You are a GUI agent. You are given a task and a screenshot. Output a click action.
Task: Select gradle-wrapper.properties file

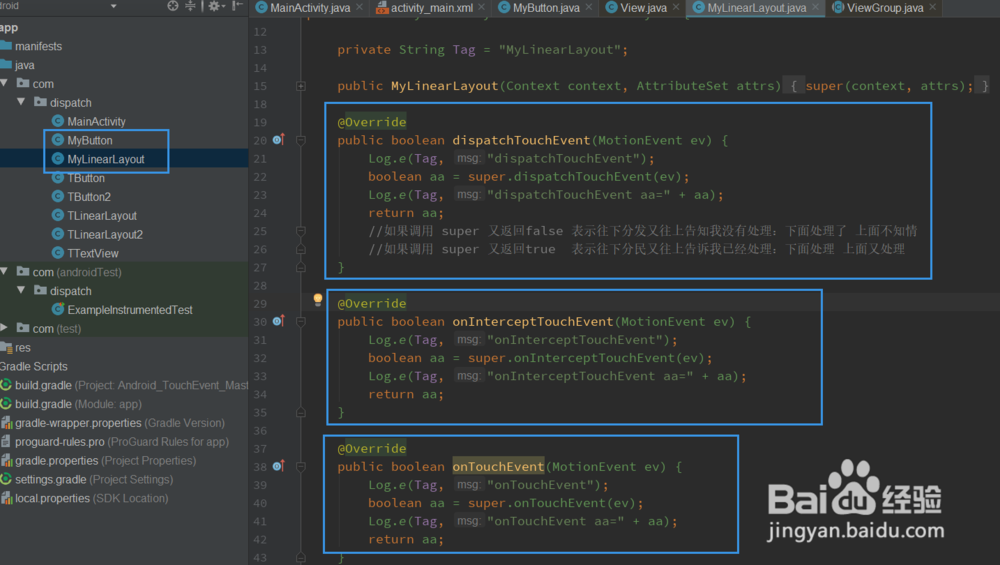(x=120, y=423)
